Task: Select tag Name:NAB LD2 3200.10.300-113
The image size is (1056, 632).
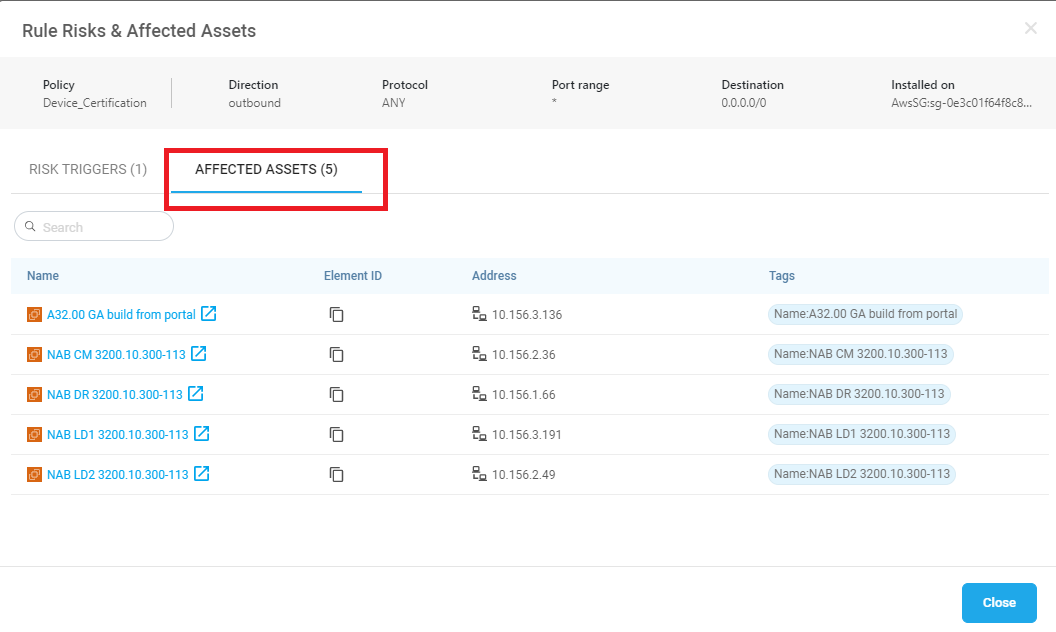Action: tap(861, 474)
